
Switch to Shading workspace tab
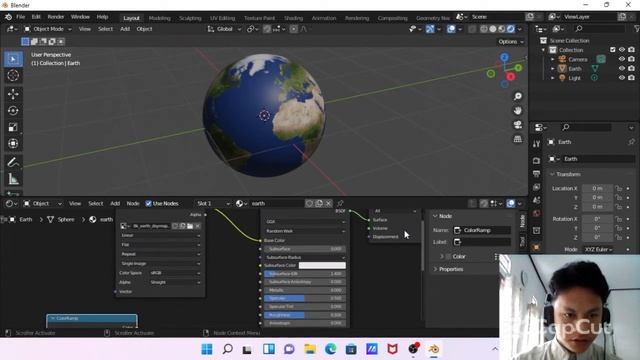293,18
